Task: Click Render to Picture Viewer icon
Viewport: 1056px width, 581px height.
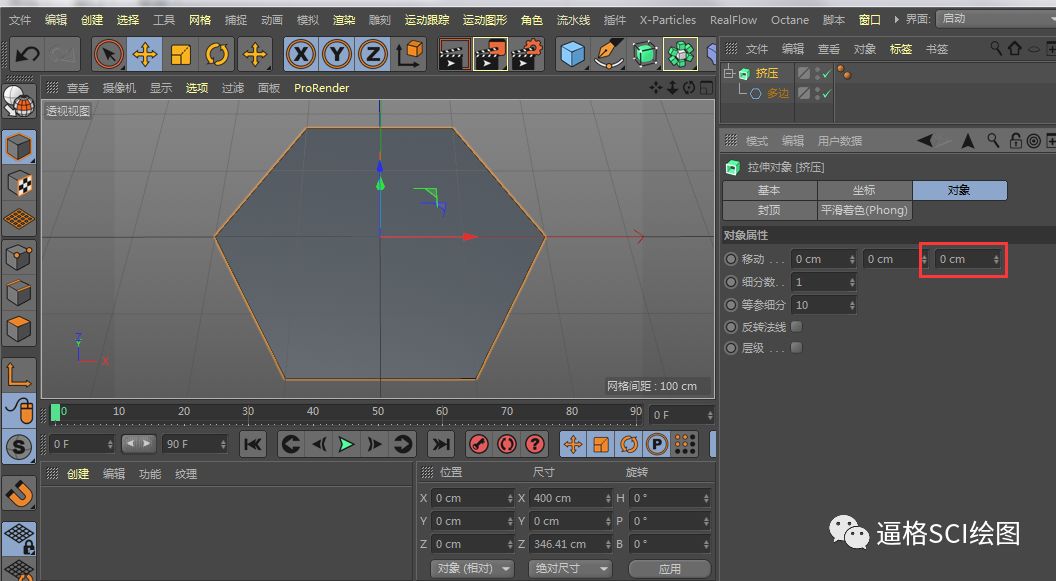Action: pos(490,54)
